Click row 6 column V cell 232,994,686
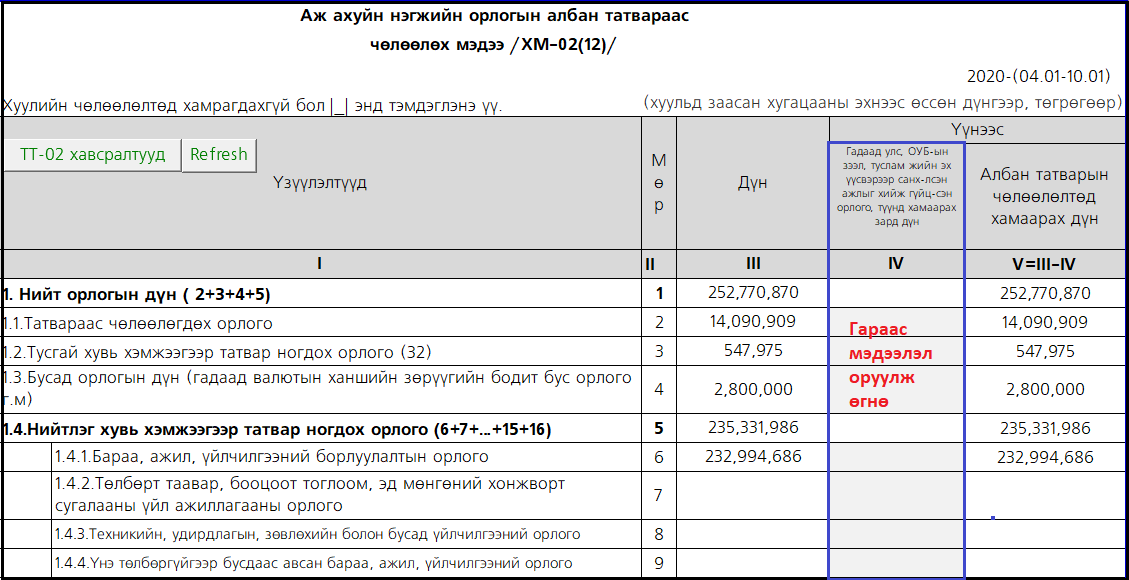This screenshot has height=580, width=1129. 1045,457
